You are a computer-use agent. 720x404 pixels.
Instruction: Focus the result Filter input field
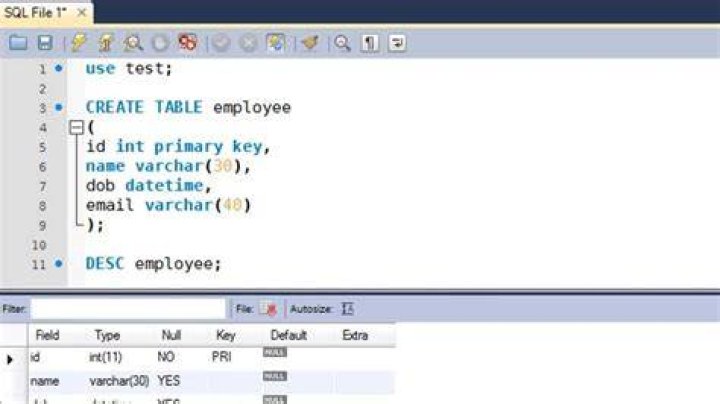coord(129,309)
